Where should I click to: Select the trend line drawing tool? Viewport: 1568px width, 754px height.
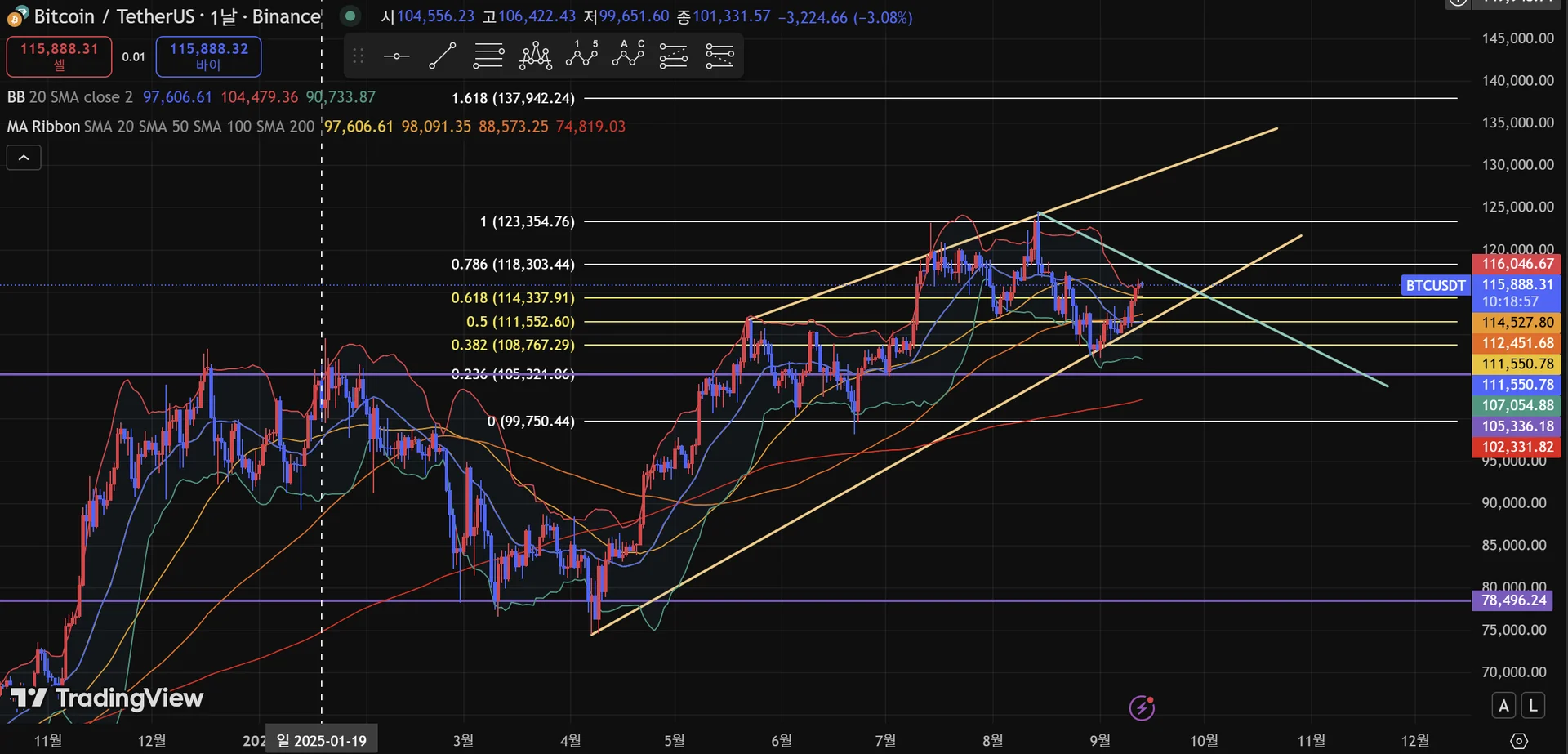[x=442, y=56]
